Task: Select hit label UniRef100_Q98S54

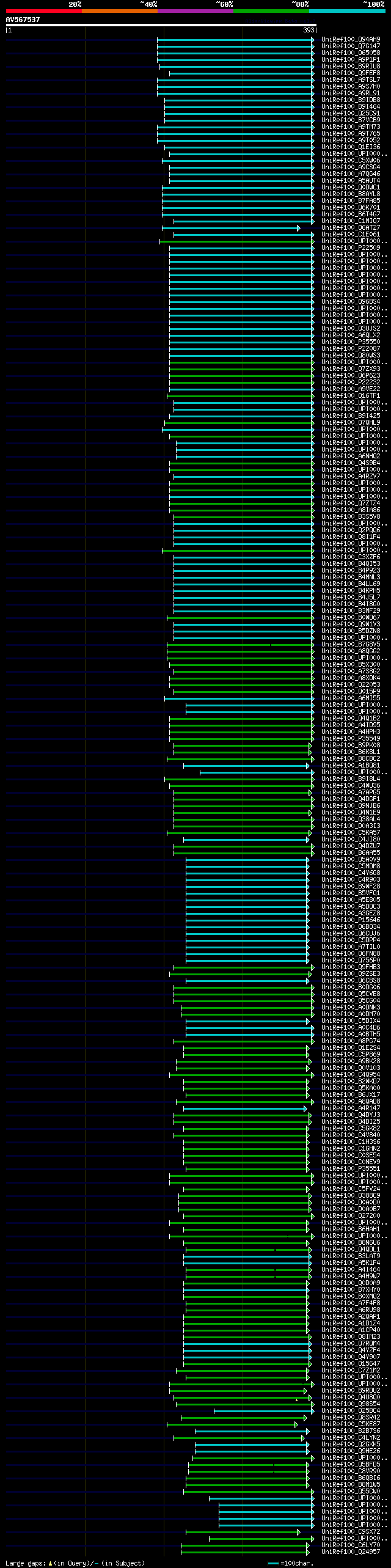Action: pyautogui.click(x=351, y=1404)
